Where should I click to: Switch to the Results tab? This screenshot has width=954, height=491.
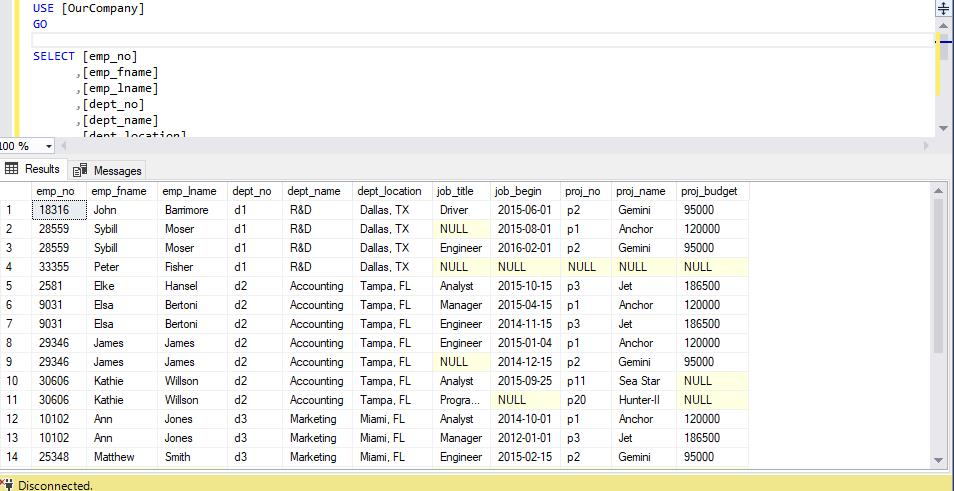[x=32, y=169]
